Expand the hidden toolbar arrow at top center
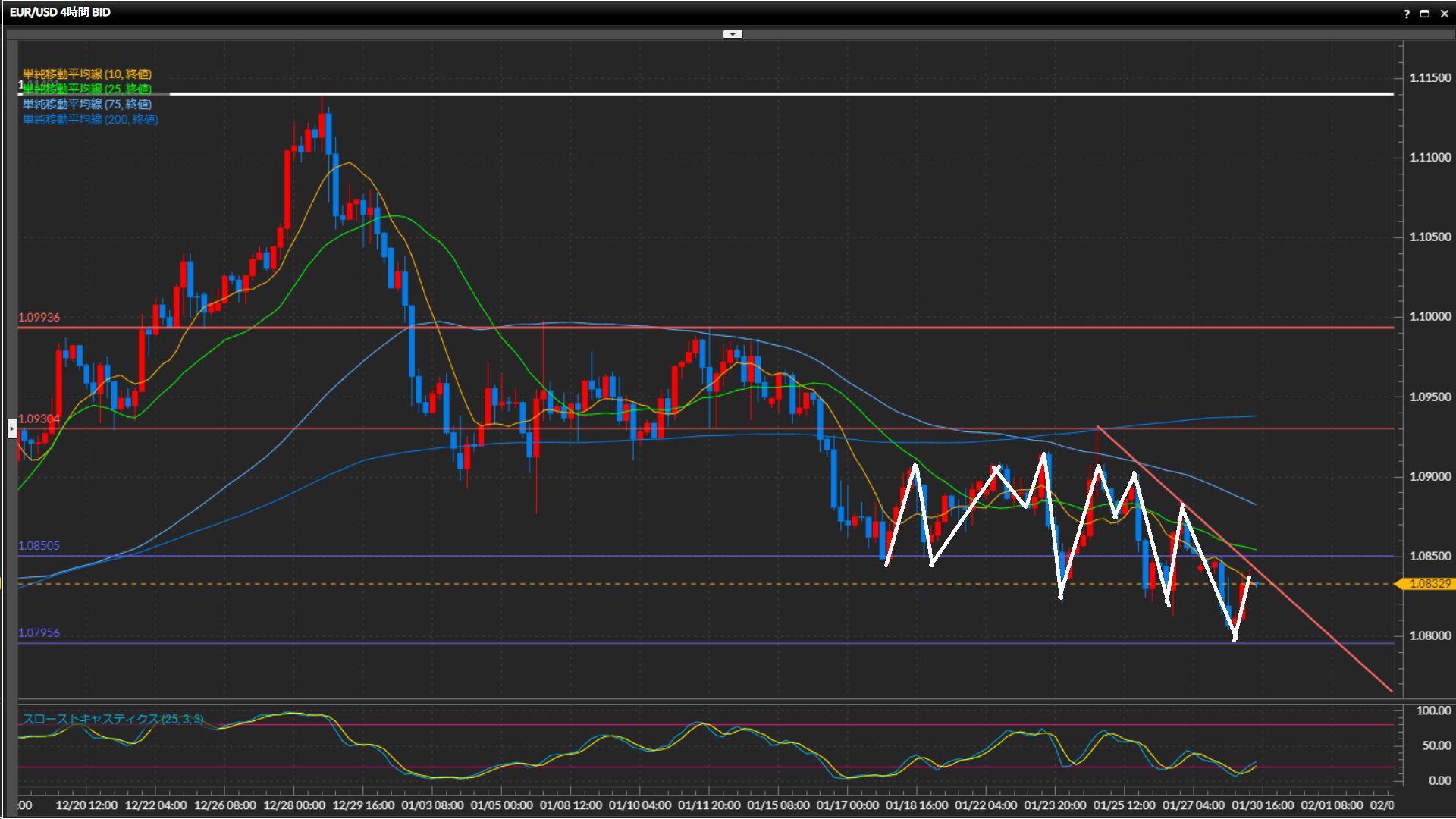 (x=732, y=34)
